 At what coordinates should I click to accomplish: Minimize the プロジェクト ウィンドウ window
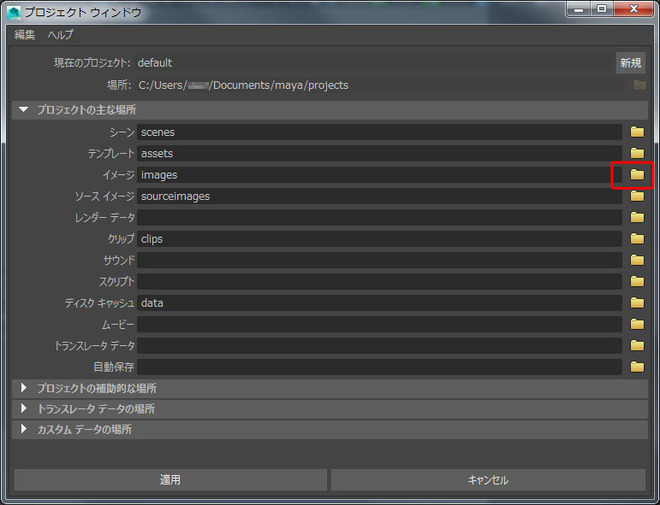coord(579,9)
